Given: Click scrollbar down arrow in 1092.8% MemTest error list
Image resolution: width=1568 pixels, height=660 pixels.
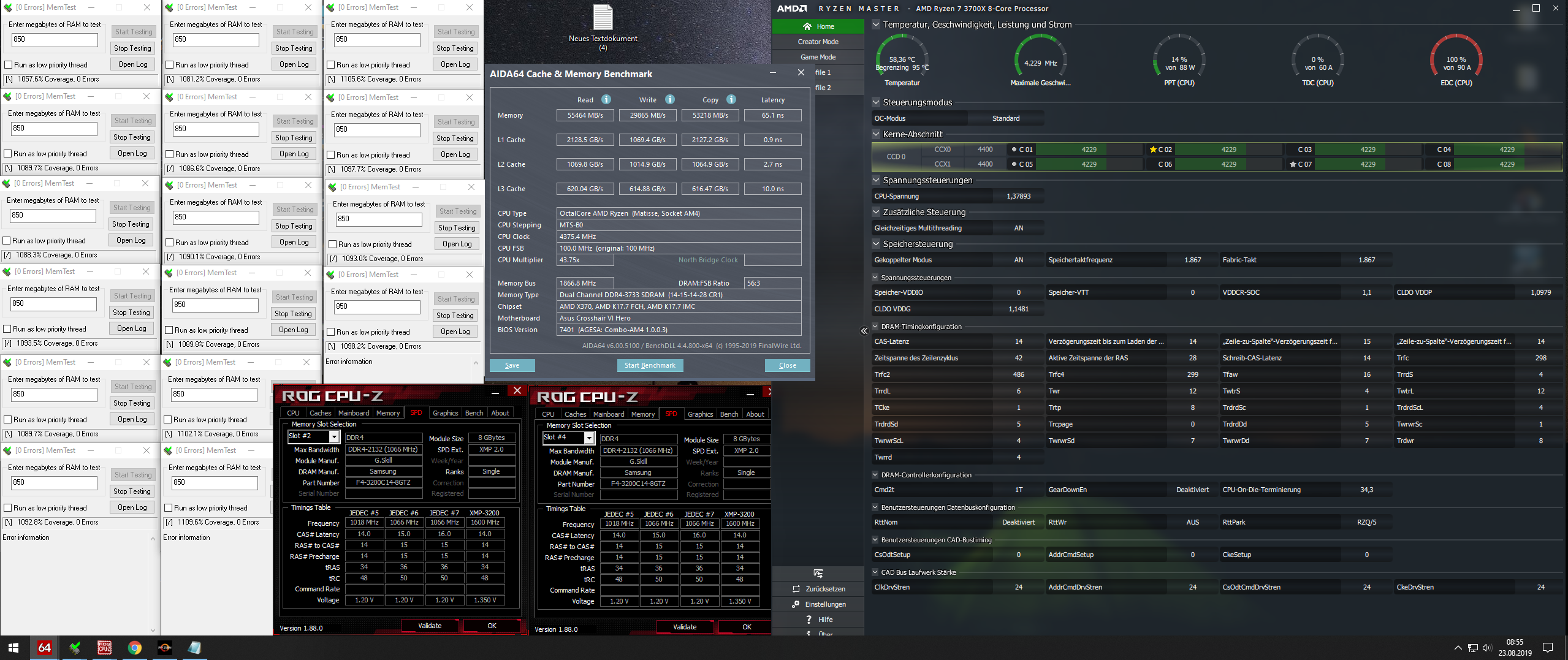Looking at the screenshot, I should (153, 629).
